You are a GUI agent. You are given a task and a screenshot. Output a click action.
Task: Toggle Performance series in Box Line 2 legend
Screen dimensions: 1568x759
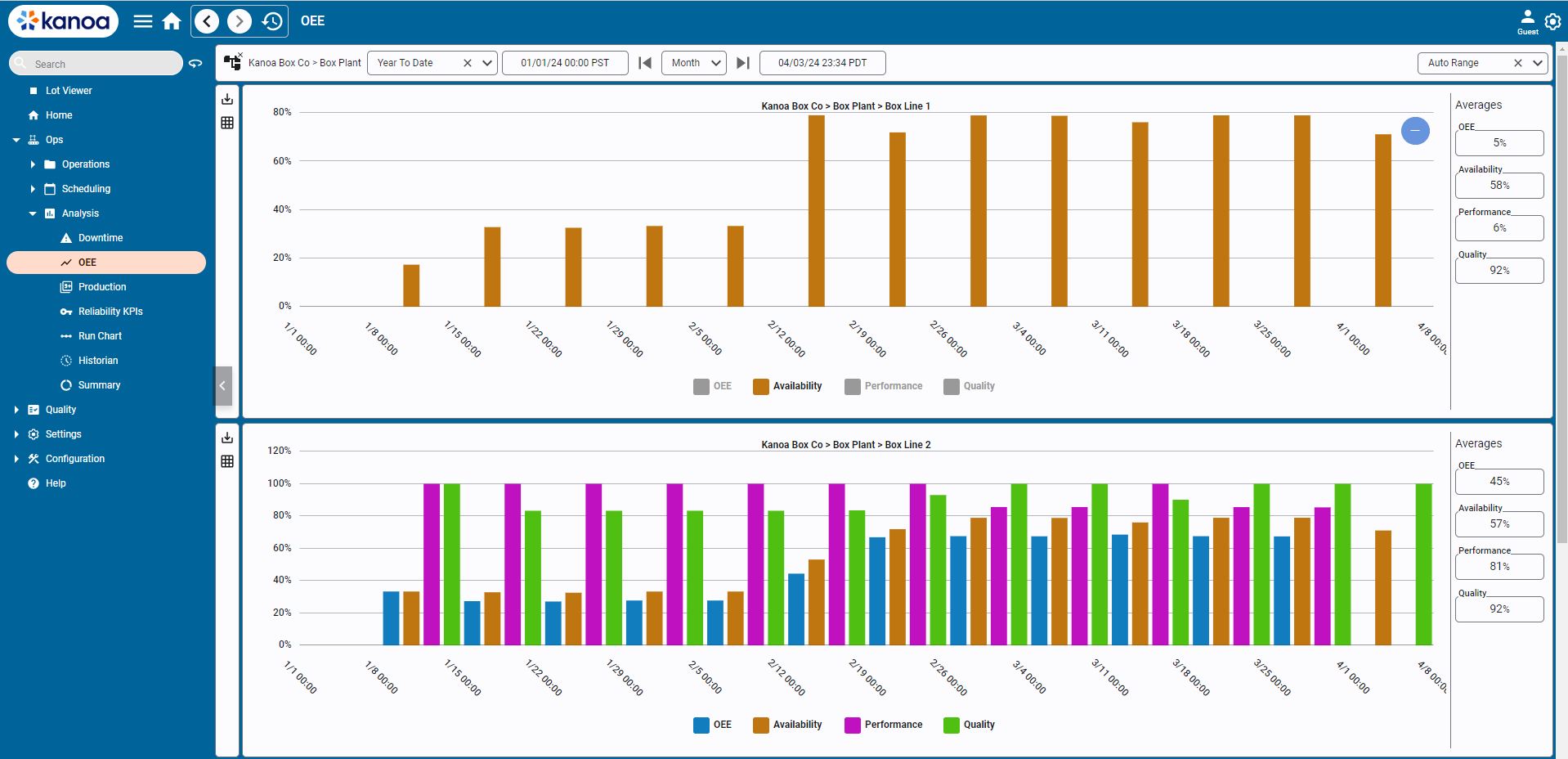point(883,725)
